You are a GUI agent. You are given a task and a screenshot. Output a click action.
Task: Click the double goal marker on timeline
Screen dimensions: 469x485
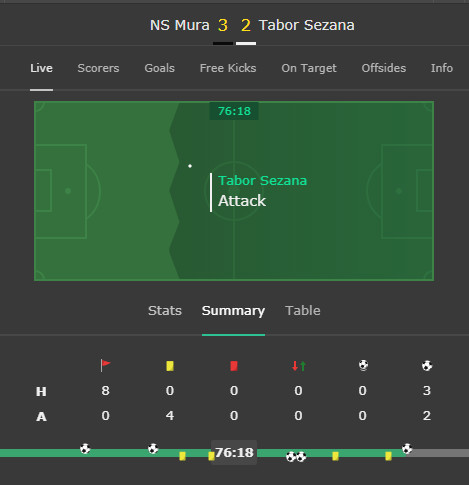click(296, 457)
